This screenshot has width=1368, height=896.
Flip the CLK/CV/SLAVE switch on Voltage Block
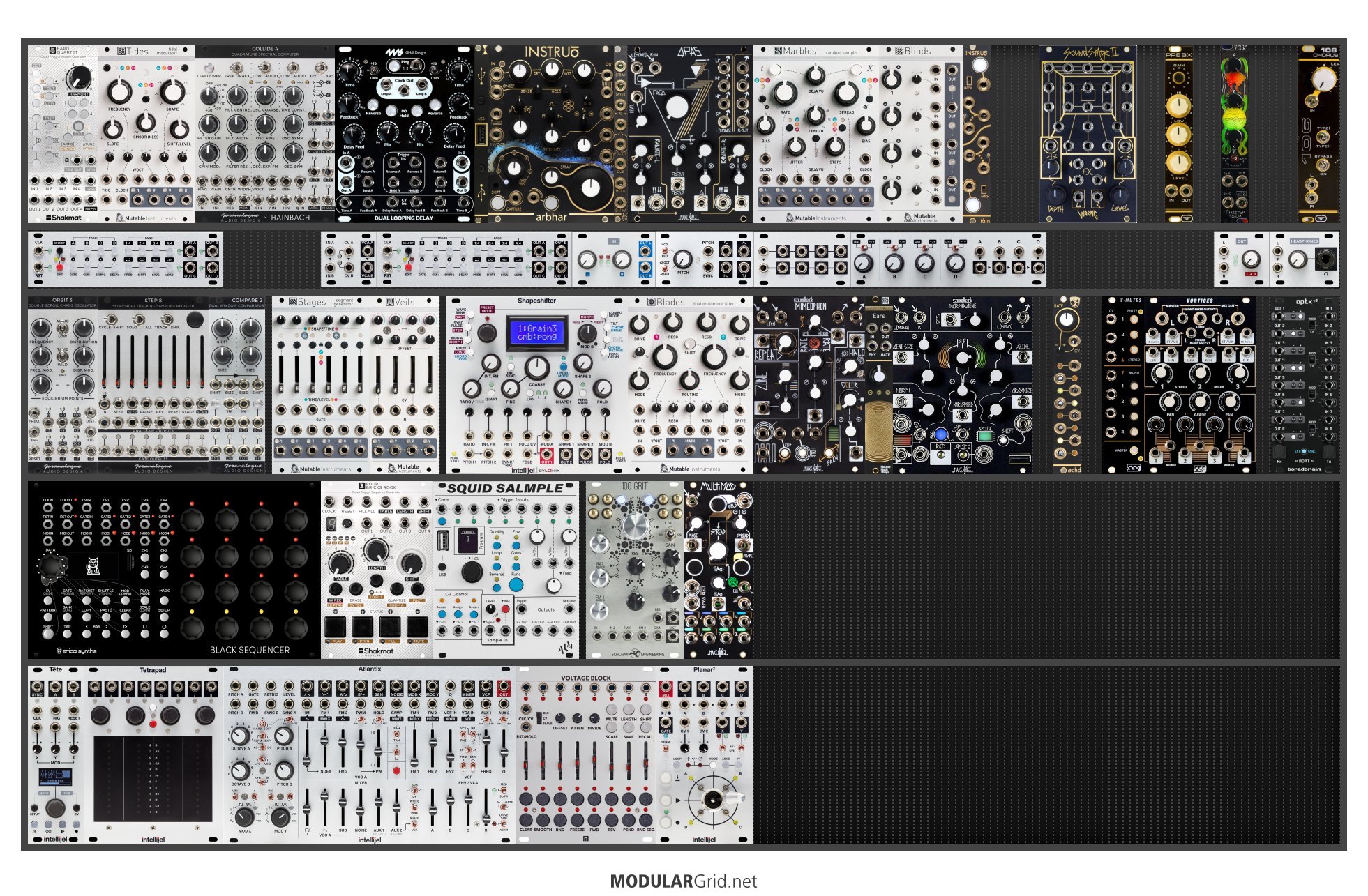click(539, 717)
